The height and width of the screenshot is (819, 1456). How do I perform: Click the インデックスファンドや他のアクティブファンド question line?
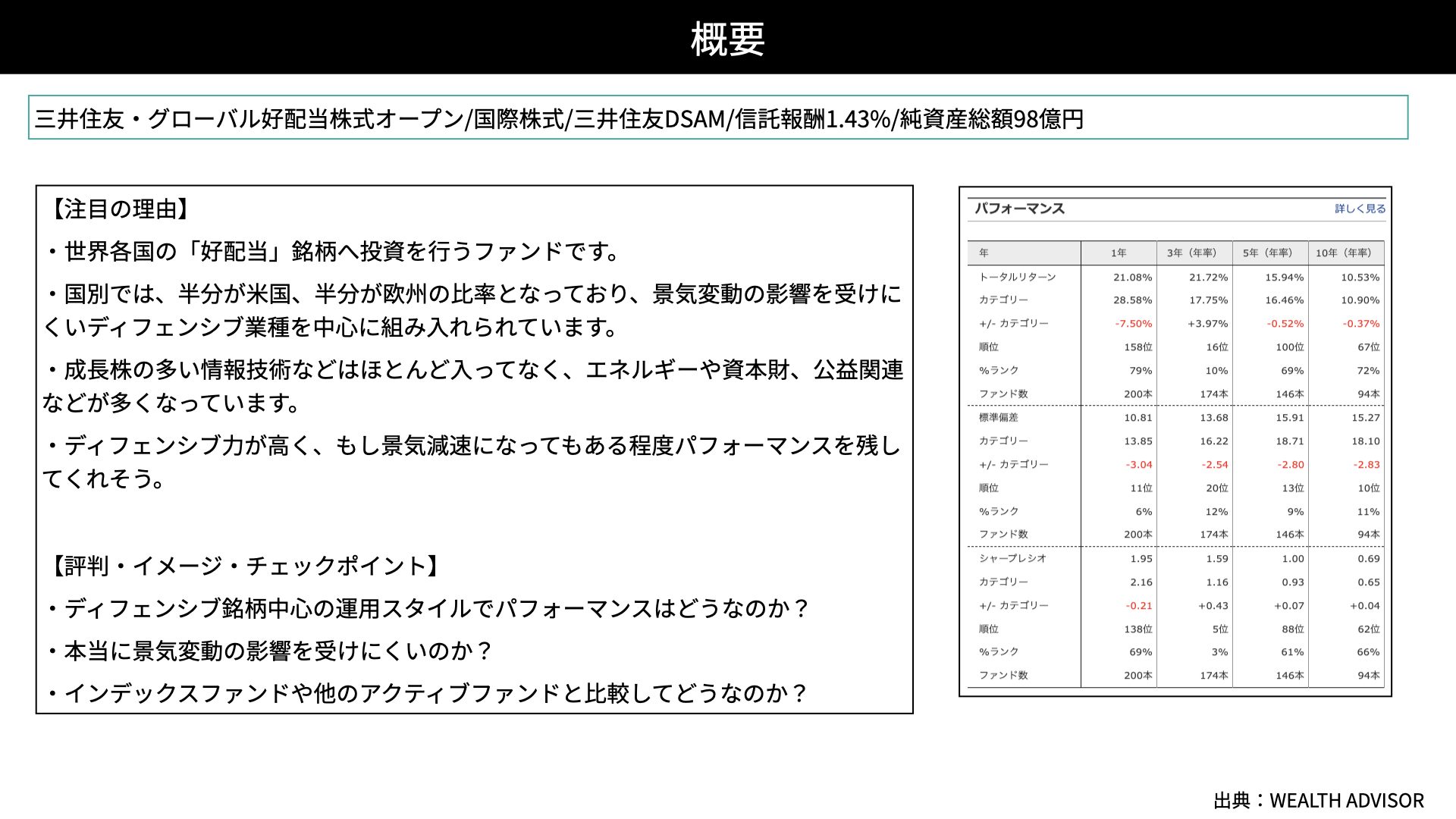coord(427,693)
